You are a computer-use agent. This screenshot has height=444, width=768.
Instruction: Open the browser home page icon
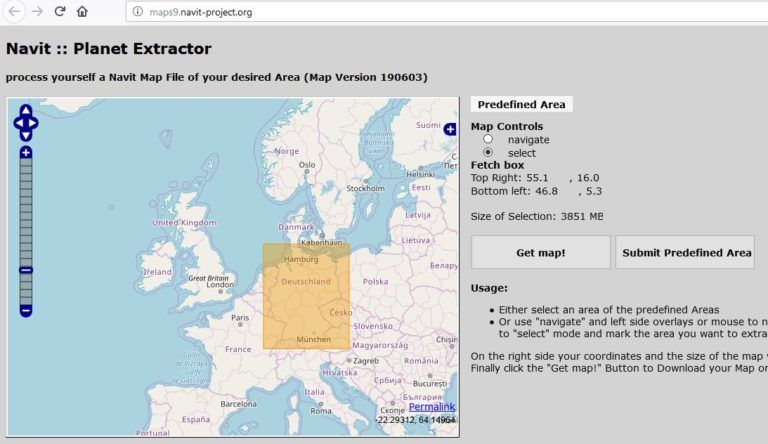82,11
